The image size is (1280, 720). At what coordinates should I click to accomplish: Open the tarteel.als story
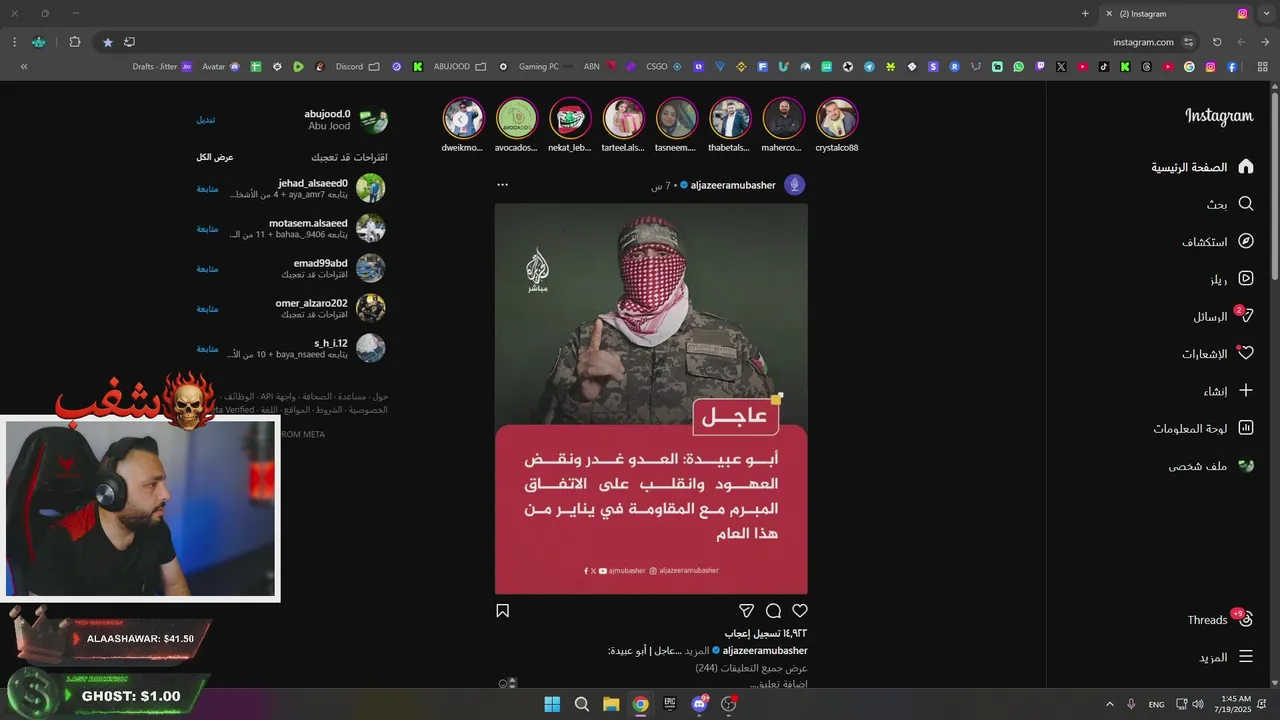pos(623,118)
